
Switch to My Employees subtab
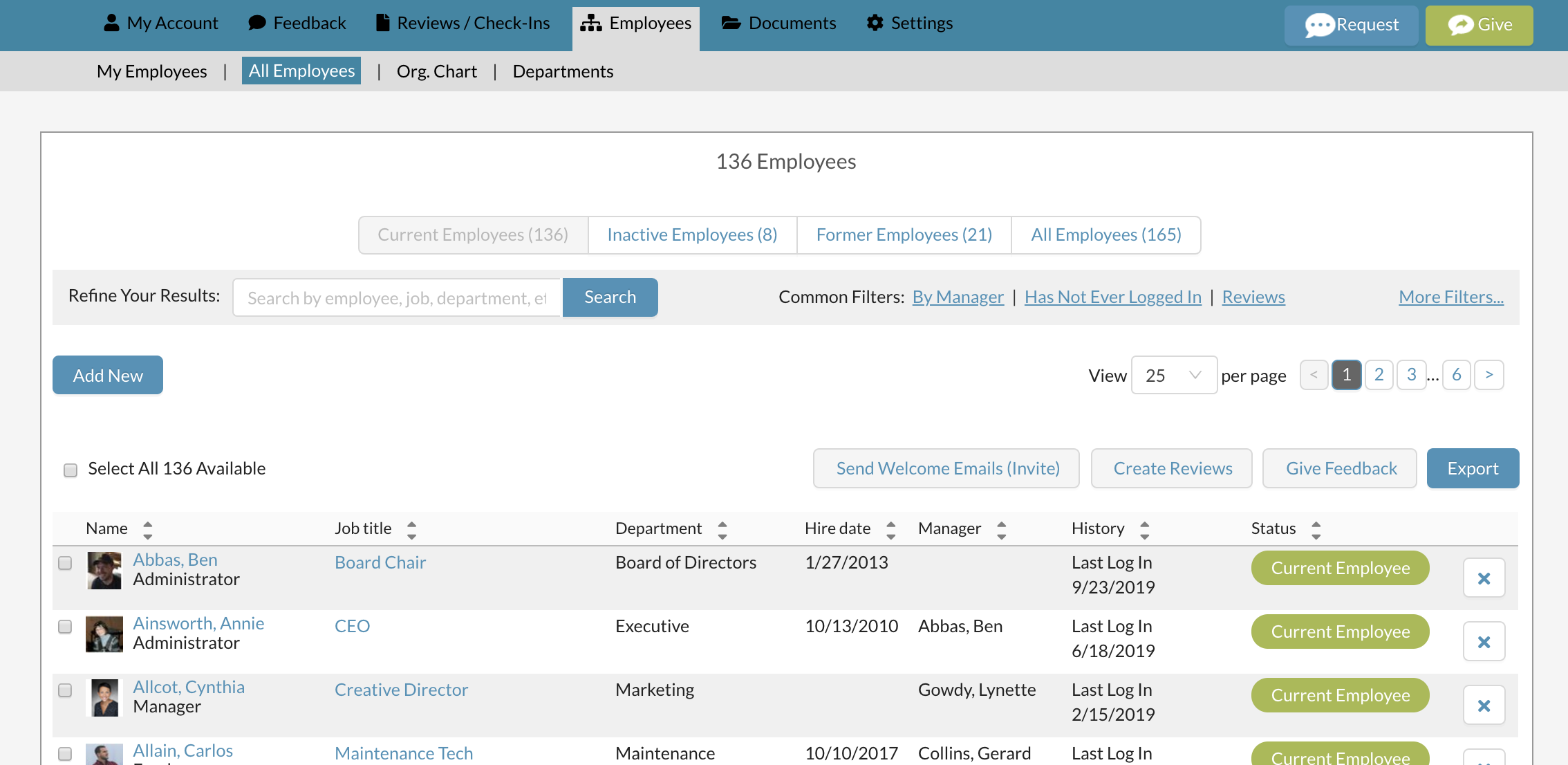pyautogui.click(x=152, y=71)
